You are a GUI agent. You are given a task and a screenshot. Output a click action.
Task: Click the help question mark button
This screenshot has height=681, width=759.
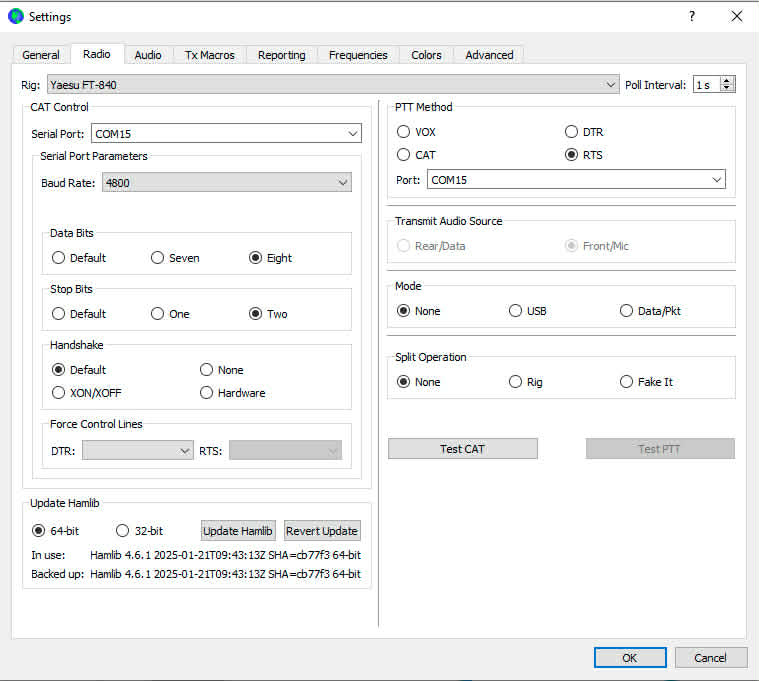[x=691, y=16]
